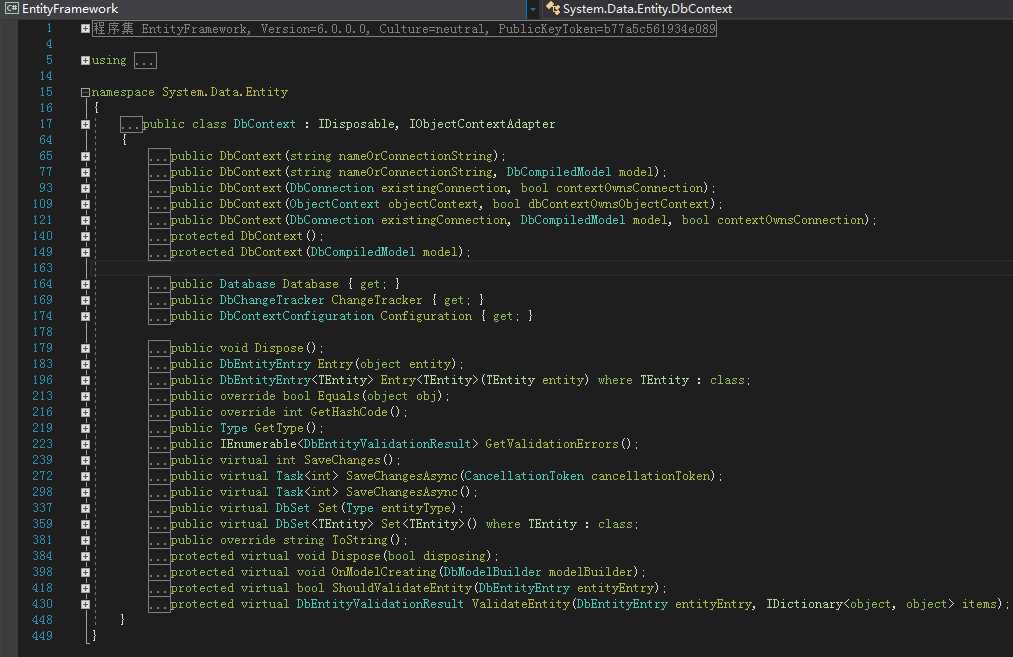Expand the line 109 ObjectContext constructor
This screenshot has height=657, width=1013.
coord(85,204)
